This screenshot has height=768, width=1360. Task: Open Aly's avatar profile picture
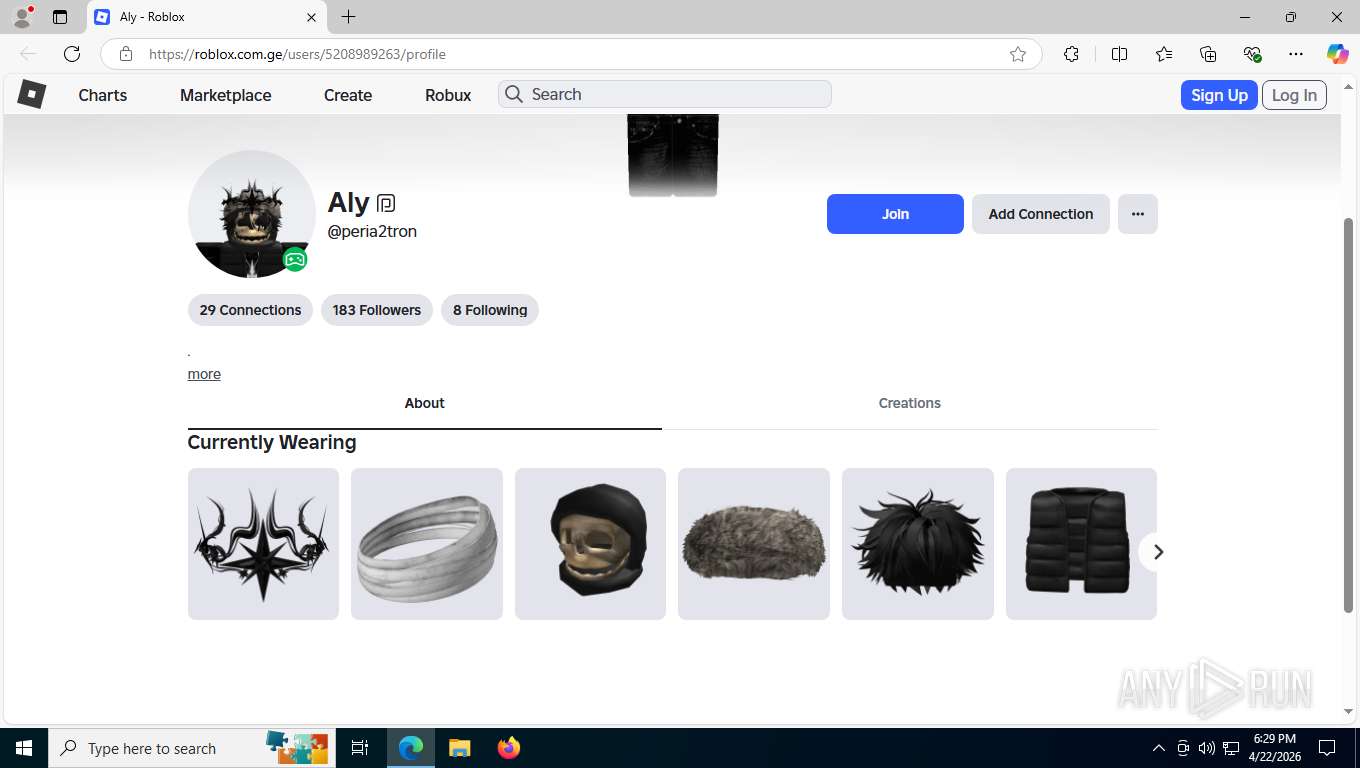(251, 214)
